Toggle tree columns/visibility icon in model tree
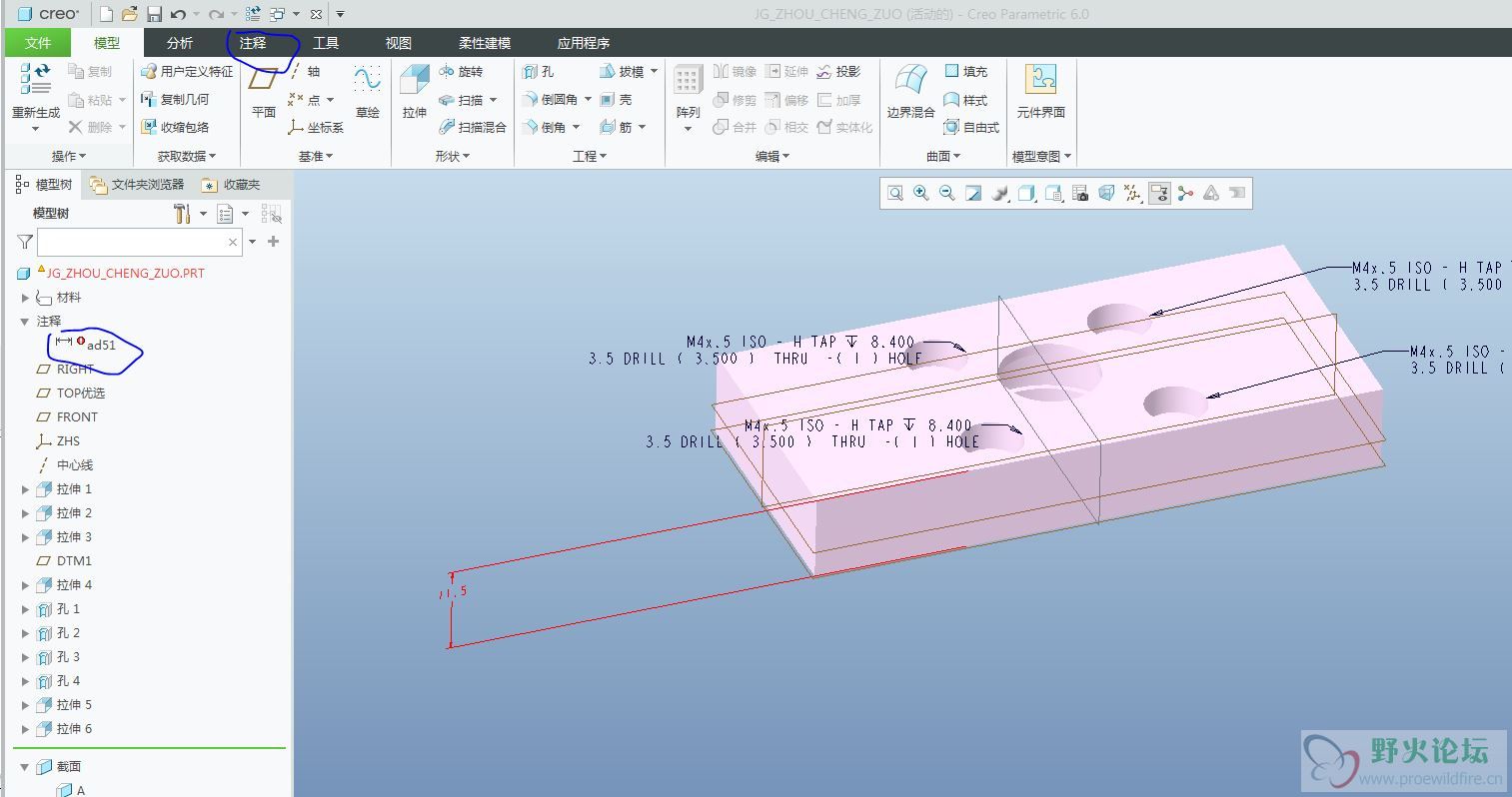This screenshot has width=1512, height=797. click(x=271, y=214)
